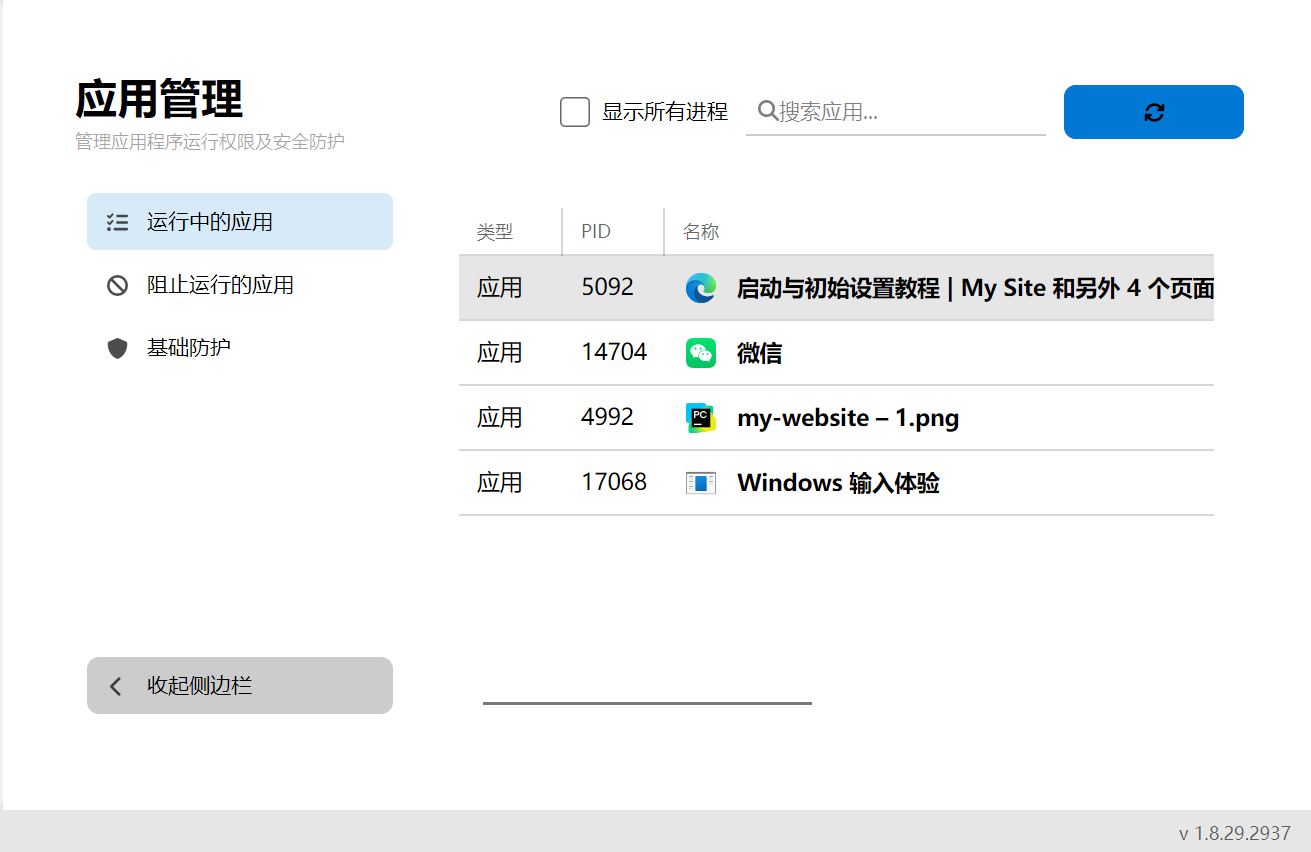The width and height of the screenshot is (1311, 852).
Task: Click the PyCharm icon beside my-website – 1.png
Action: click(x=700, y=417)
